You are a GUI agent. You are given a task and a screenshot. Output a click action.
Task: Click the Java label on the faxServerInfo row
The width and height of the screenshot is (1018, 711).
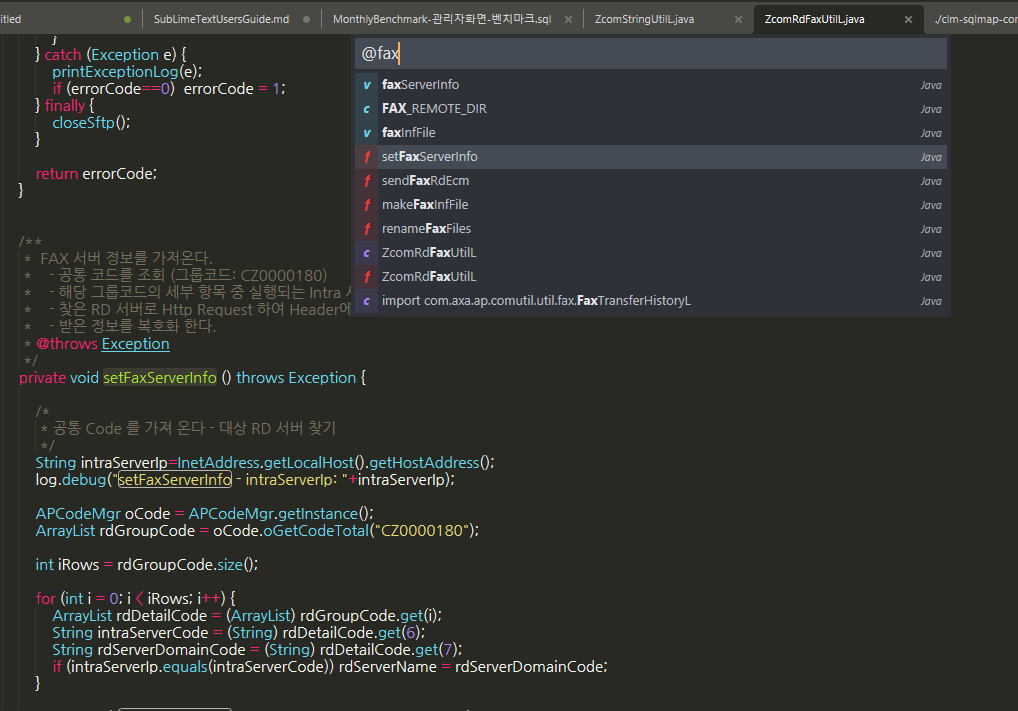[x=931, y=85]
